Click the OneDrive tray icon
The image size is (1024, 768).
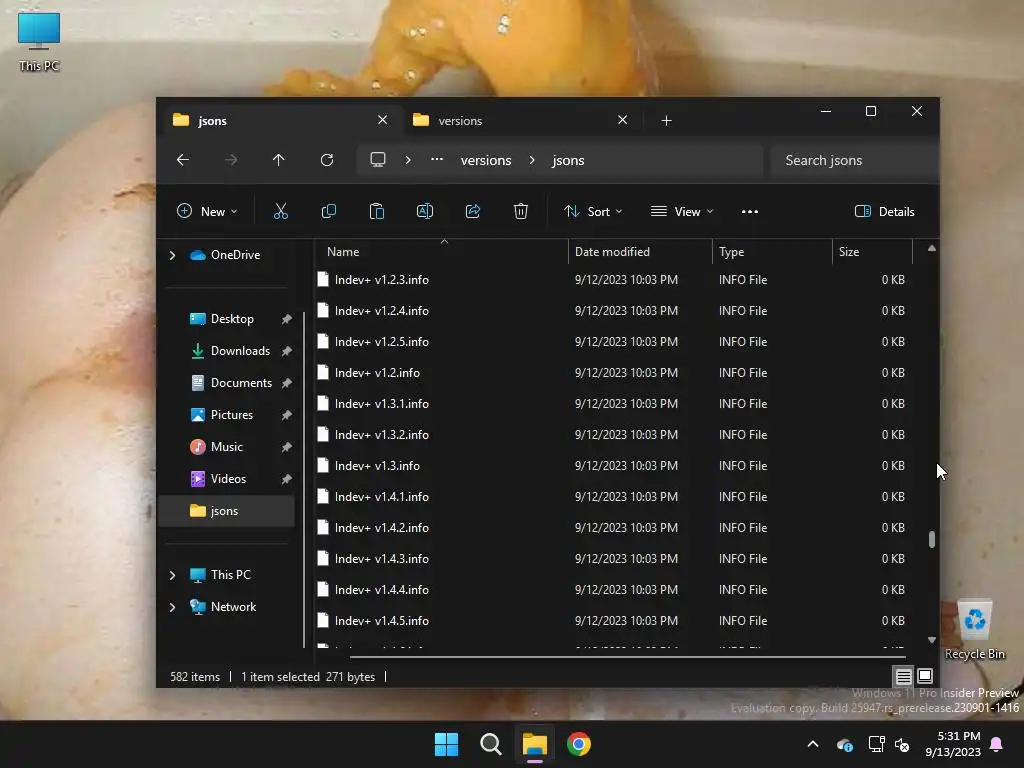tap(844, 744)
